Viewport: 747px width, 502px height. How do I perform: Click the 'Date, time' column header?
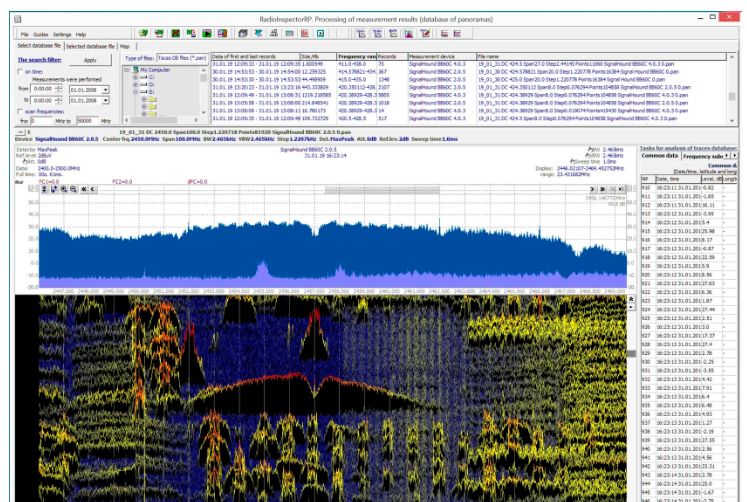click(677, 179)
